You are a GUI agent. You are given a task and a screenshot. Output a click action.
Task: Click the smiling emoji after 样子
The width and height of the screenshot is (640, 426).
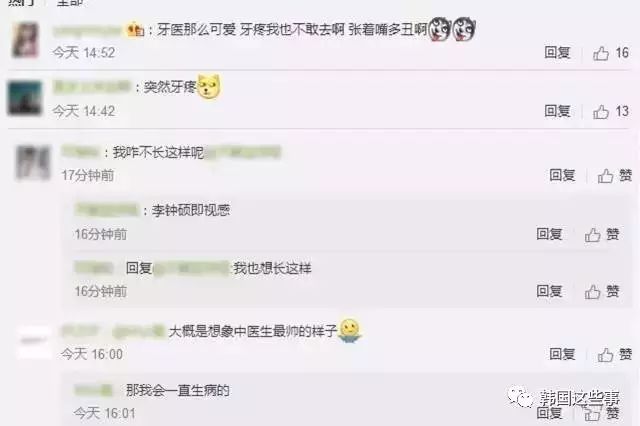(x=350, y=331)
